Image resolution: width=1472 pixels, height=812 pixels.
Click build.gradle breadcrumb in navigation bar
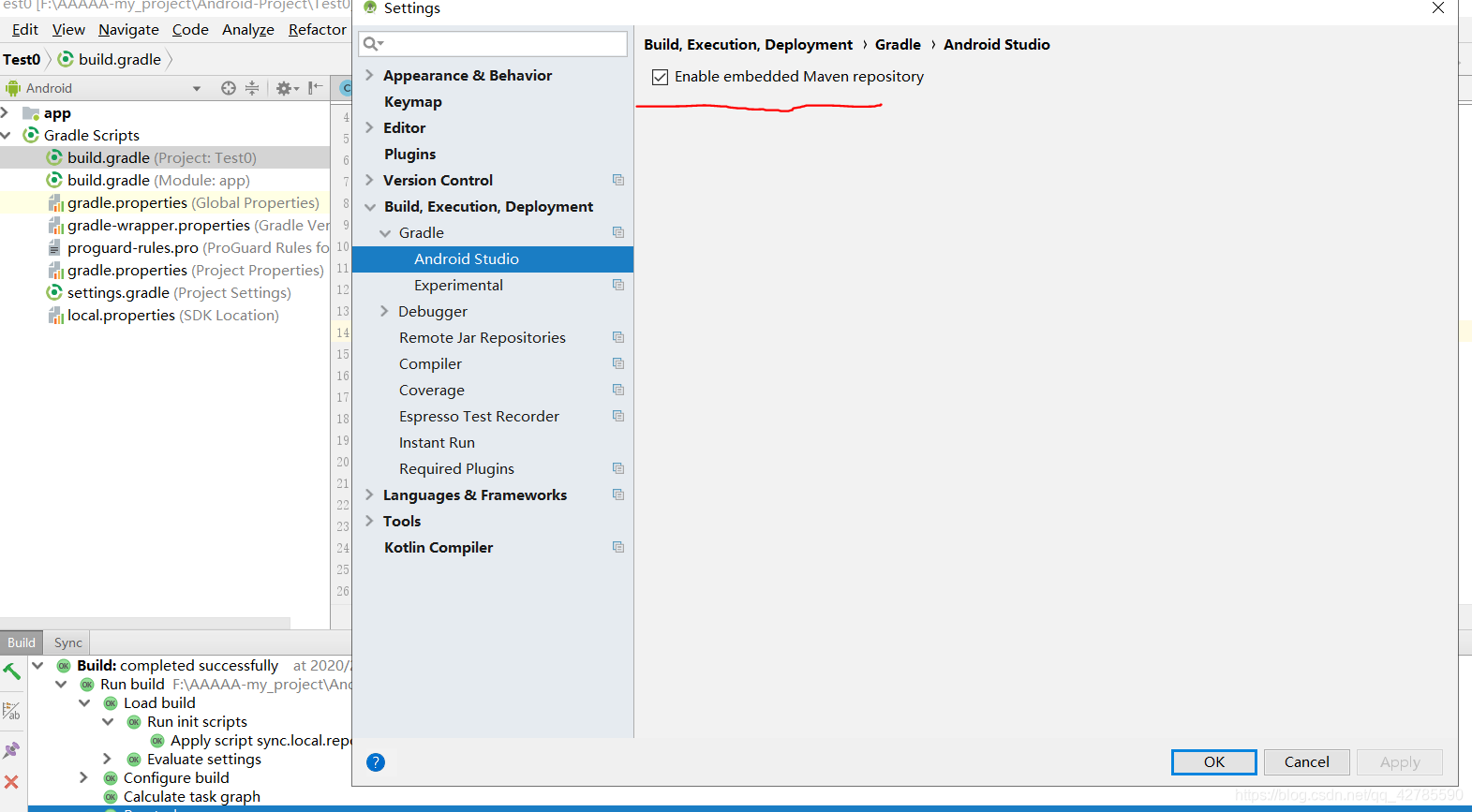(110, 60)
